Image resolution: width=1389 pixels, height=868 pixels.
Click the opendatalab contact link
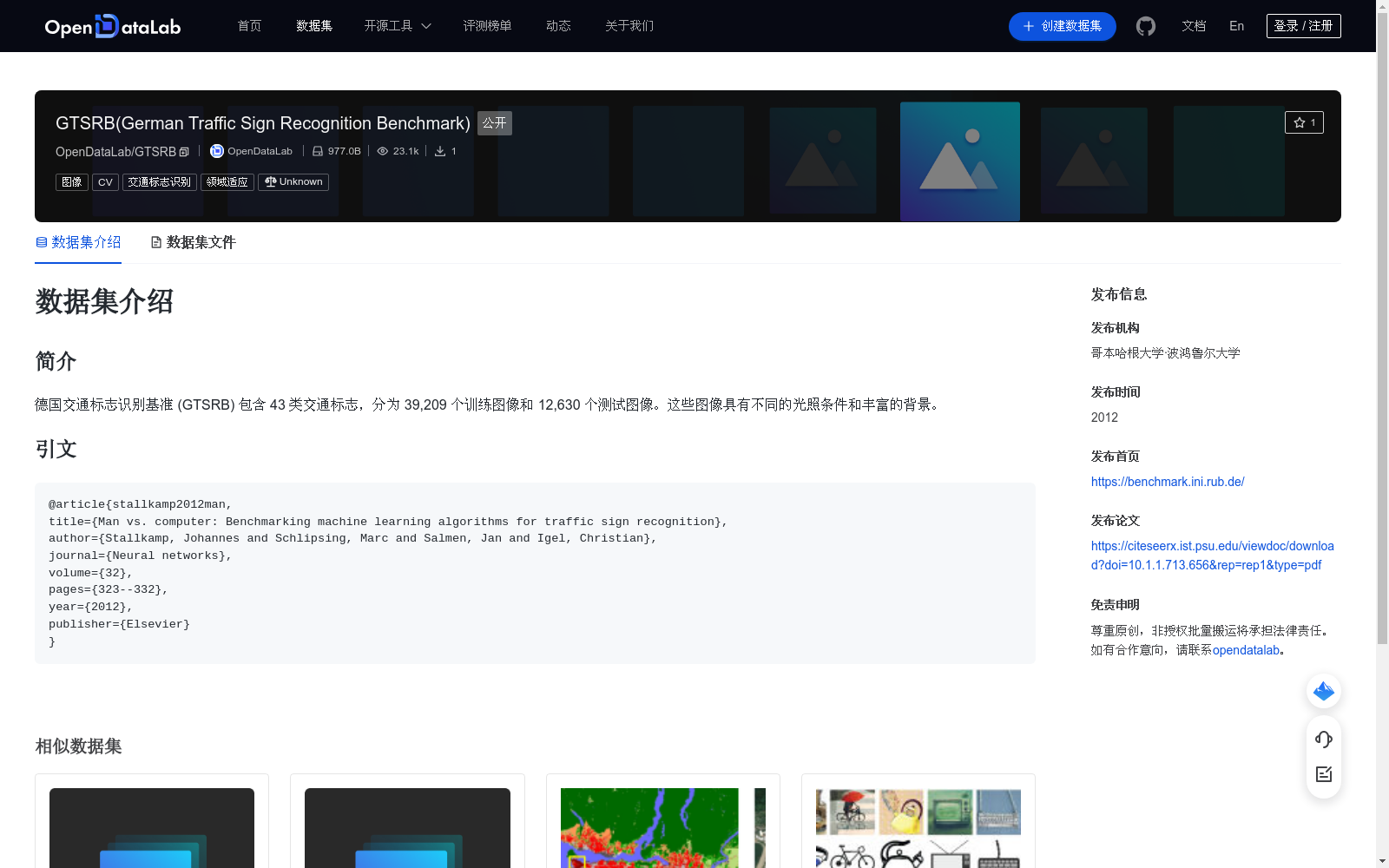(1246, 650)
